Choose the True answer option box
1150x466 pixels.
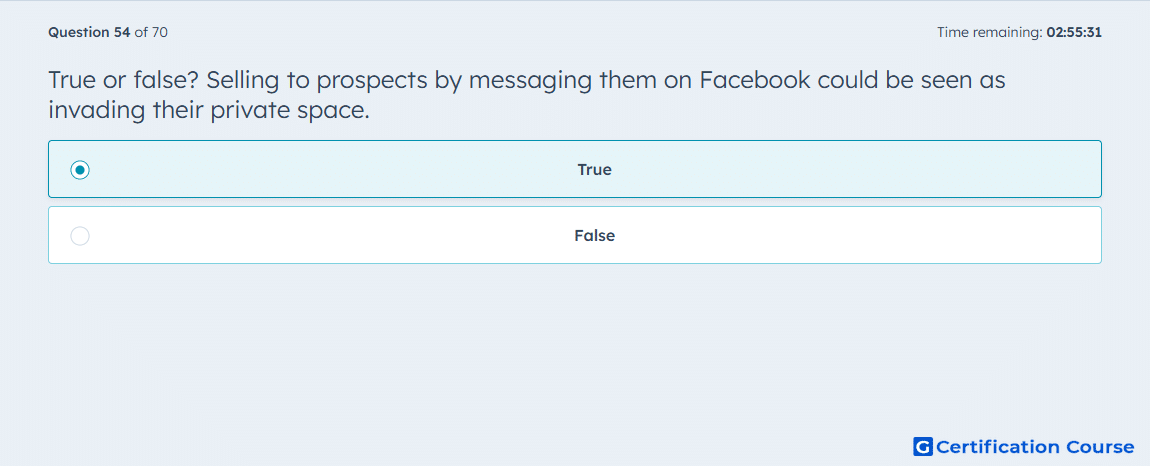coord(575,169)
